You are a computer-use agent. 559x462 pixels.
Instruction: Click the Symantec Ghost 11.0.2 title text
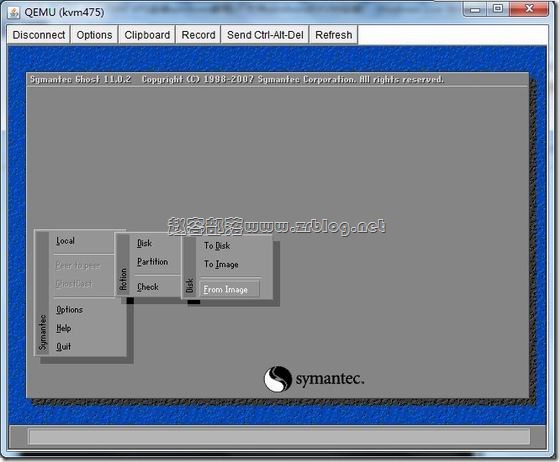(x=80, y=79)
